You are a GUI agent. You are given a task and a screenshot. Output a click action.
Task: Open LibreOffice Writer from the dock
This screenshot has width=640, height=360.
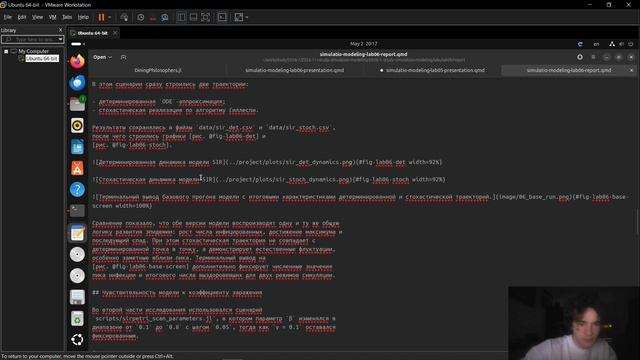point(77,147)
